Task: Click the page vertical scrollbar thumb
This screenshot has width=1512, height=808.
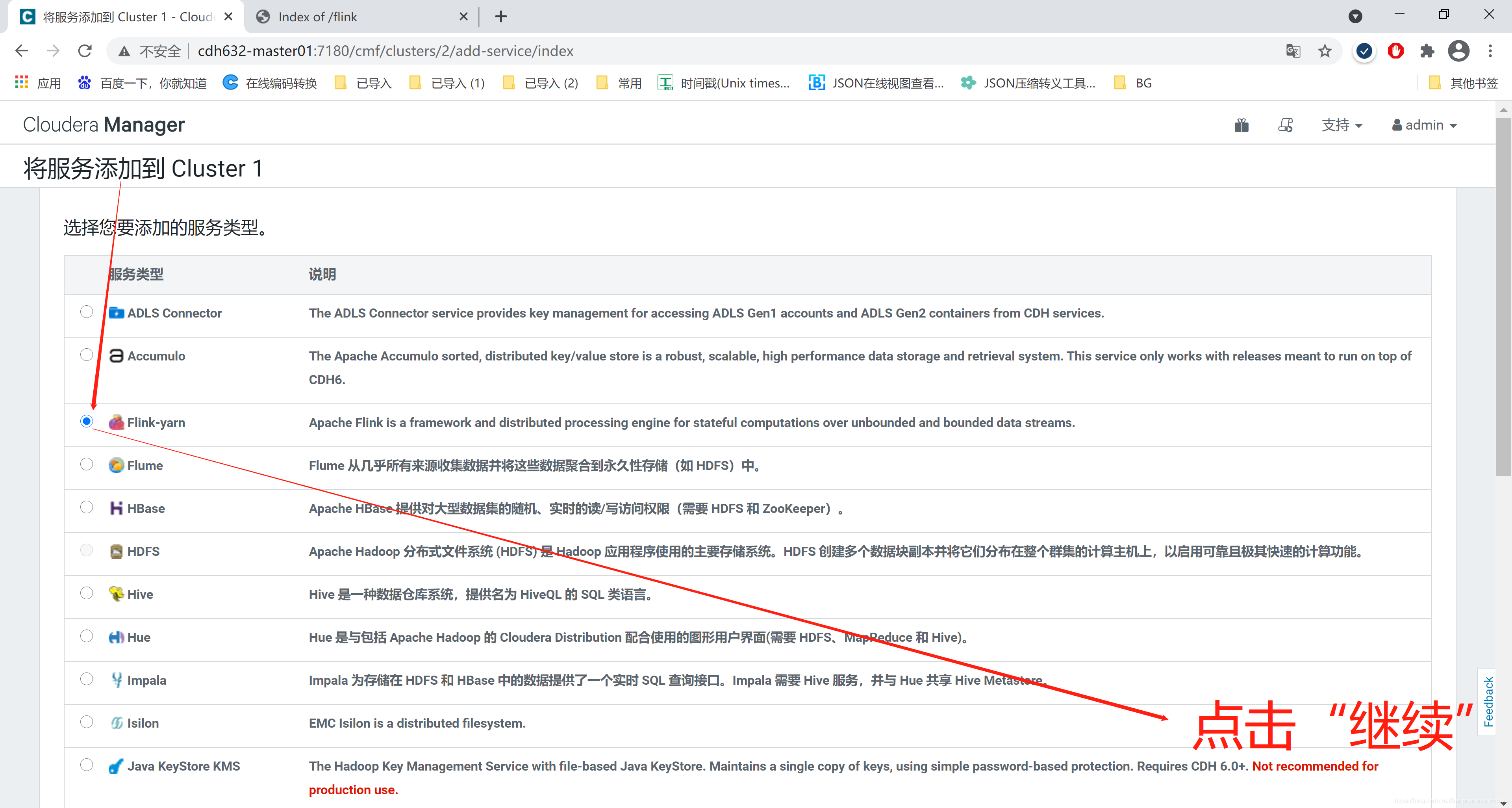Action: (x=1503, y=297)
